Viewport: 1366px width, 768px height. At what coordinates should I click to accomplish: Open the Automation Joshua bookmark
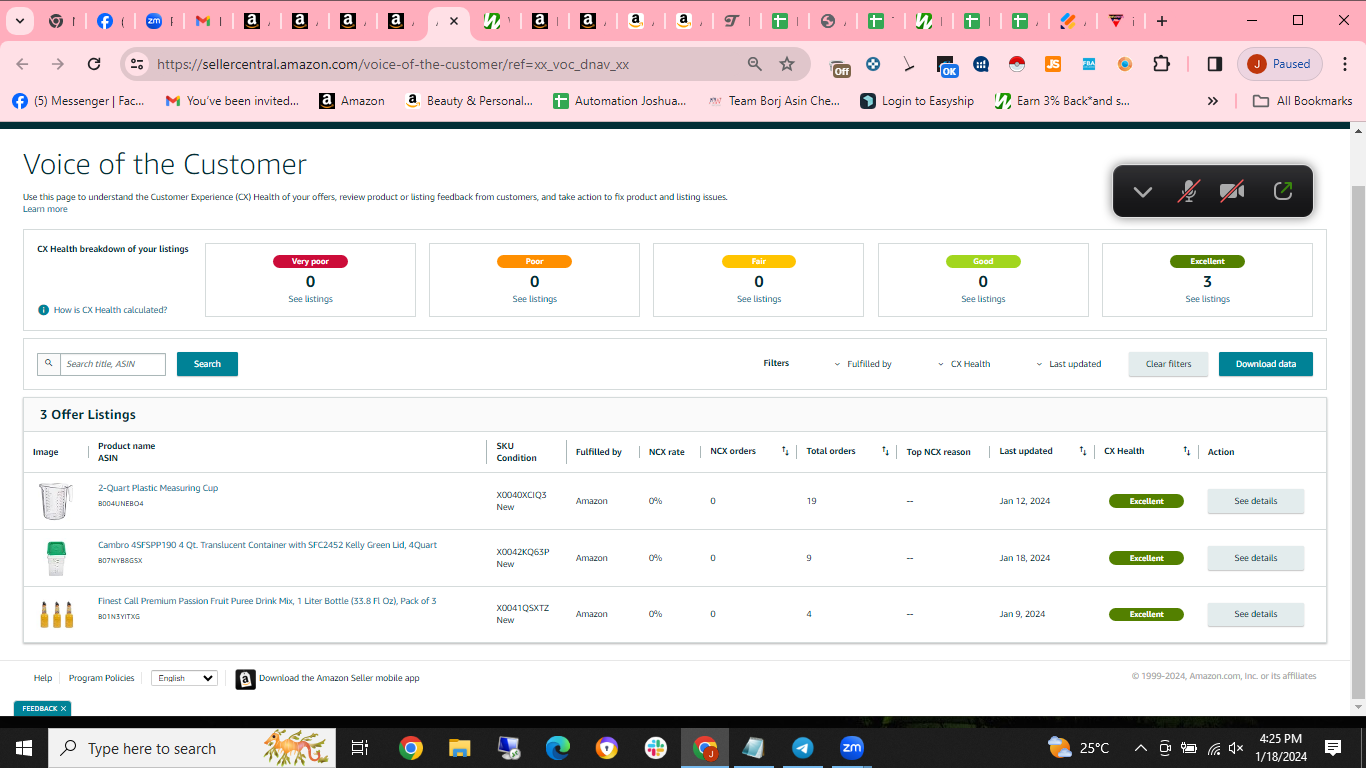(620, 101)
